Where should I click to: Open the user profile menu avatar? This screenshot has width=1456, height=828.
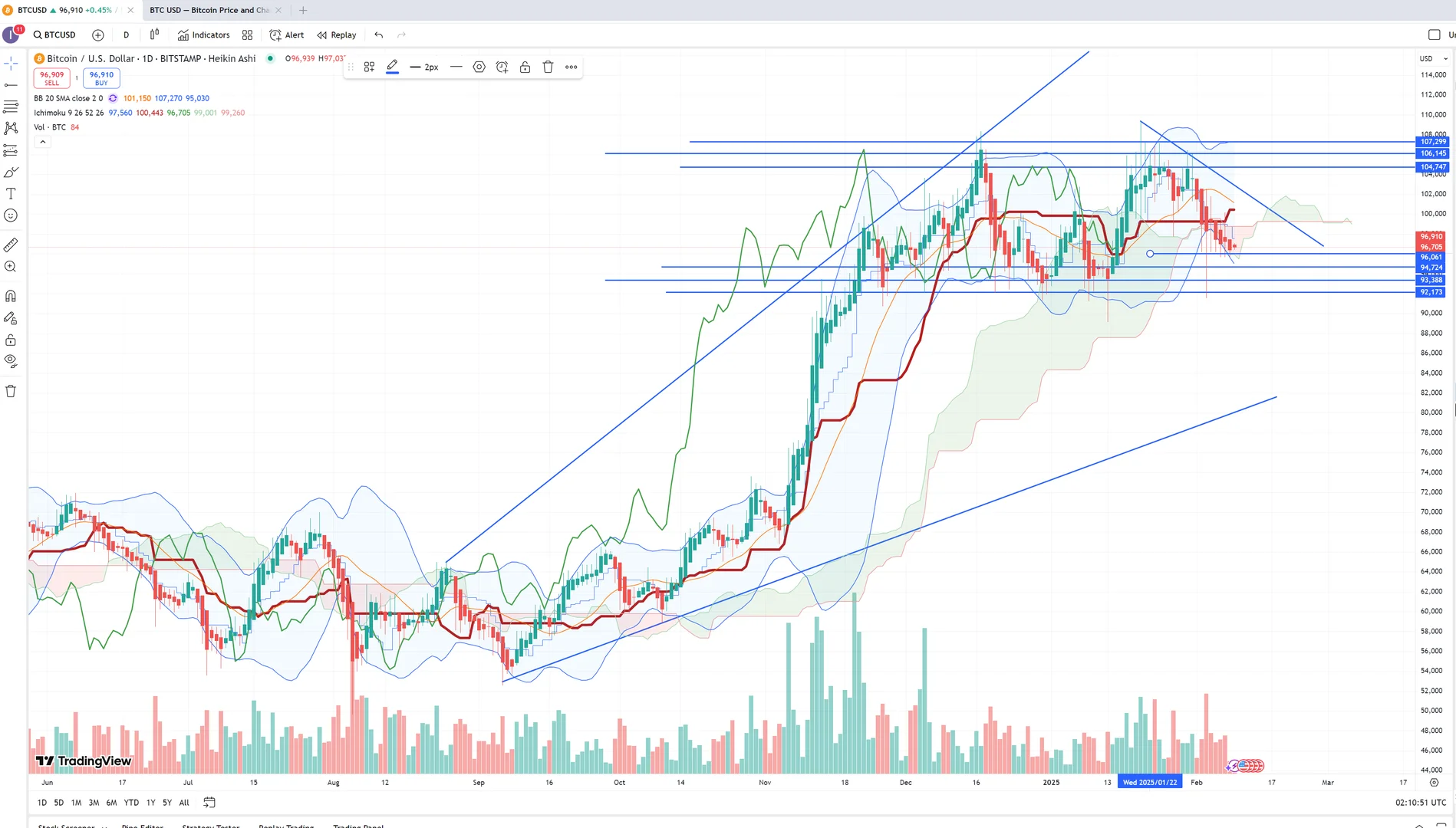pyautogui.click(x=11, y=34)
